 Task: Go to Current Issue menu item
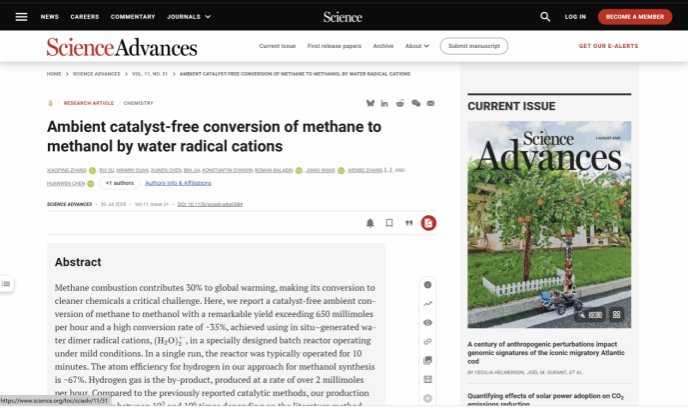[276, 46]
